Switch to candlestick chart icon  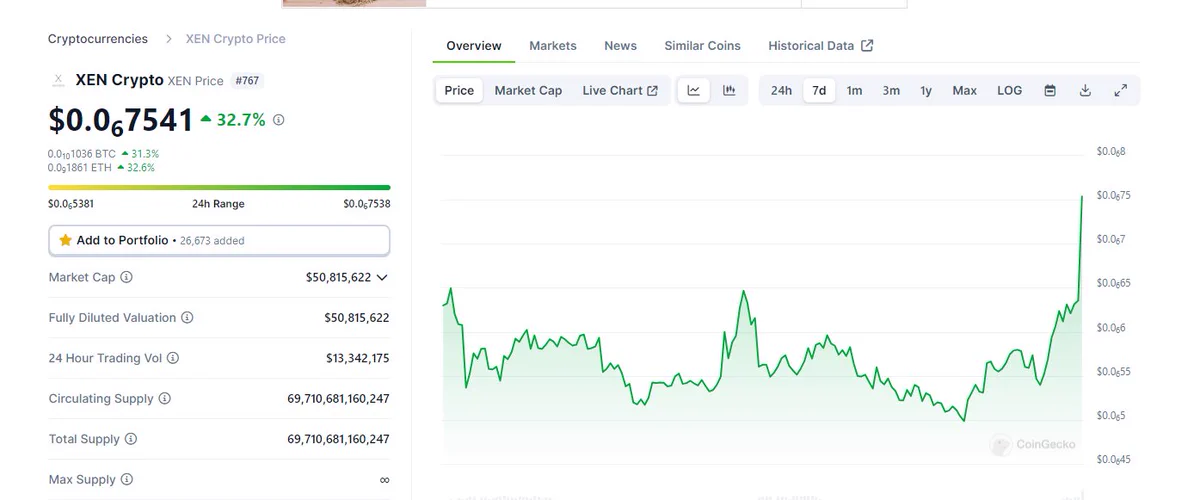(x=729, y=90)
